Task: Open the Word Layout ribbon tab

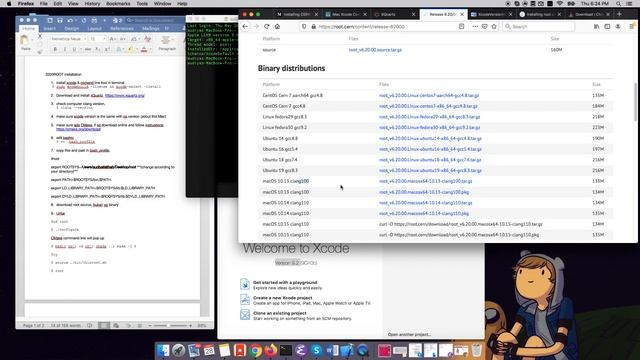Action: pos(94,29)
